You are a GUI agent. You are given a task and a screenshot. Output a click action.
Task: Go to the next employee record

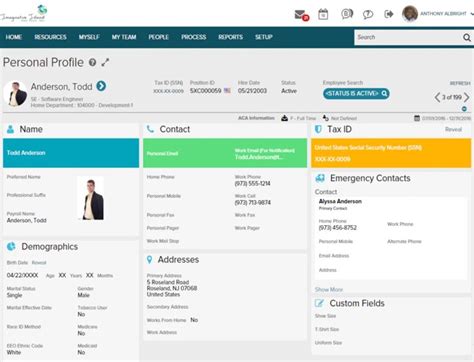pyautogui.click(x=467, y=97)
